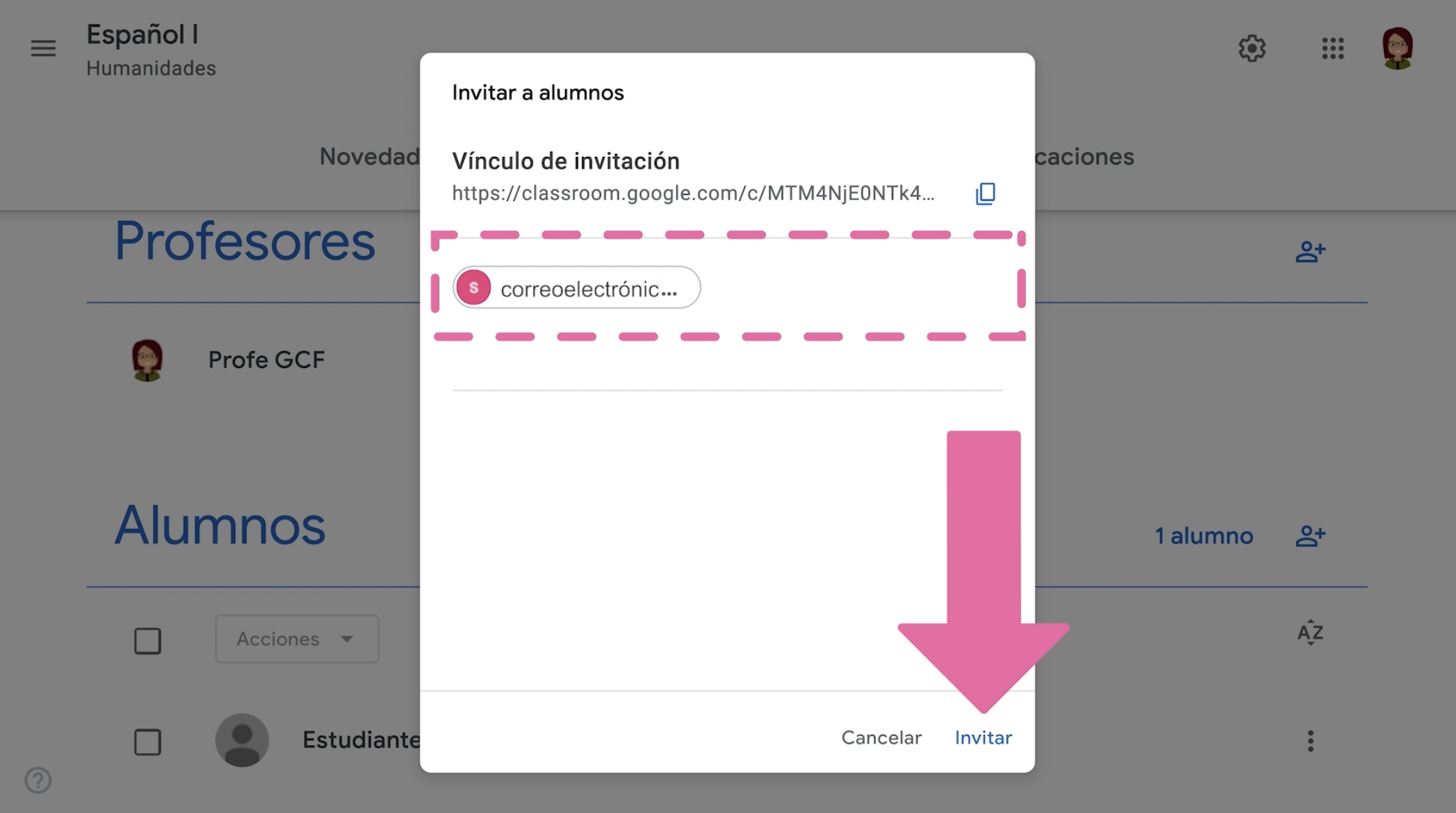Image resolution: width=1456 pixels, height=813 pixels.
Task: Click the Cancelar button
Action: (x=882, y=738)
